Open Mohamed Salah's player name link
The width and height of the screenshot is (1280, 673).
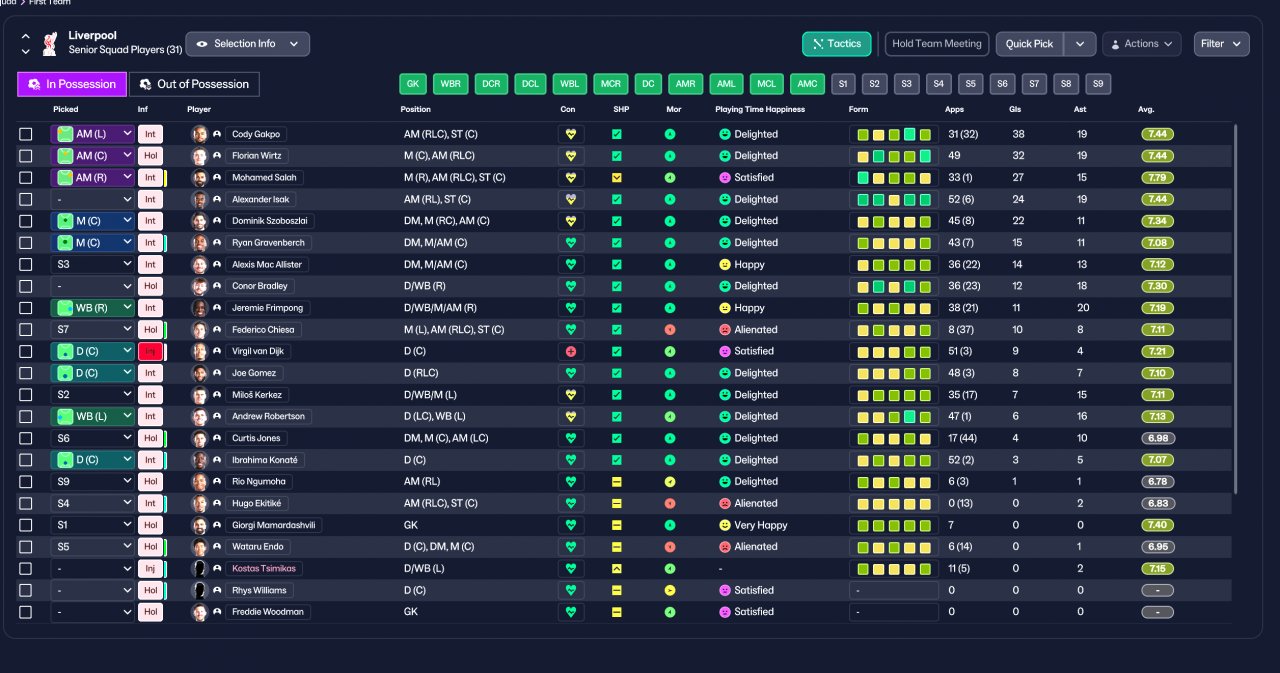point(266,177)
